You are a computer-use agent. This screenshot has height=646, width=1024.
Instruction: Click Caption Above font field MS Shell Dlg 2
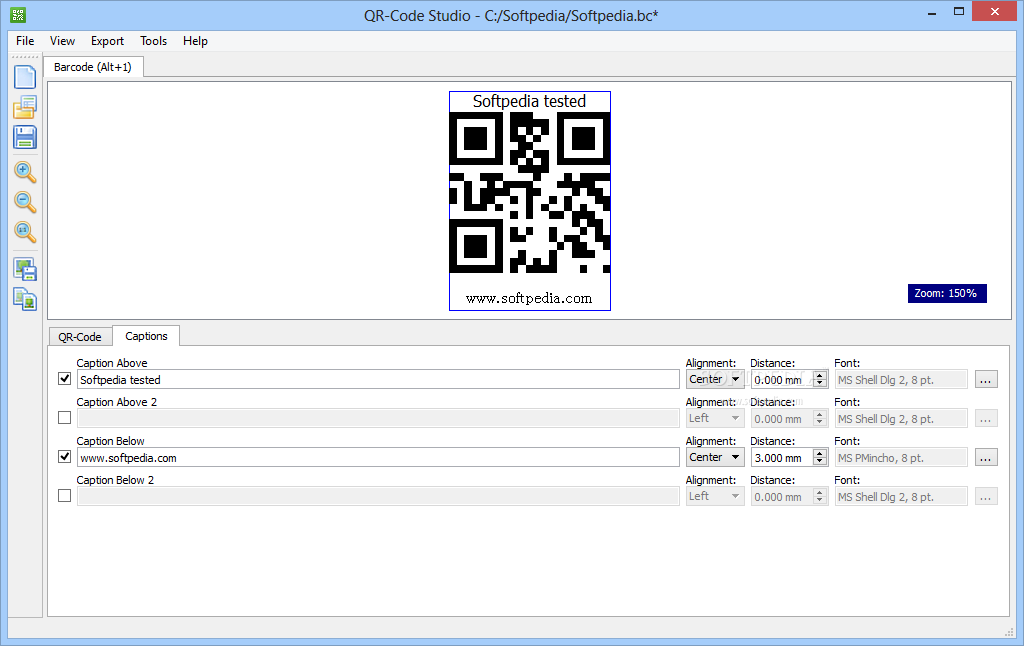tap(901, 380)
